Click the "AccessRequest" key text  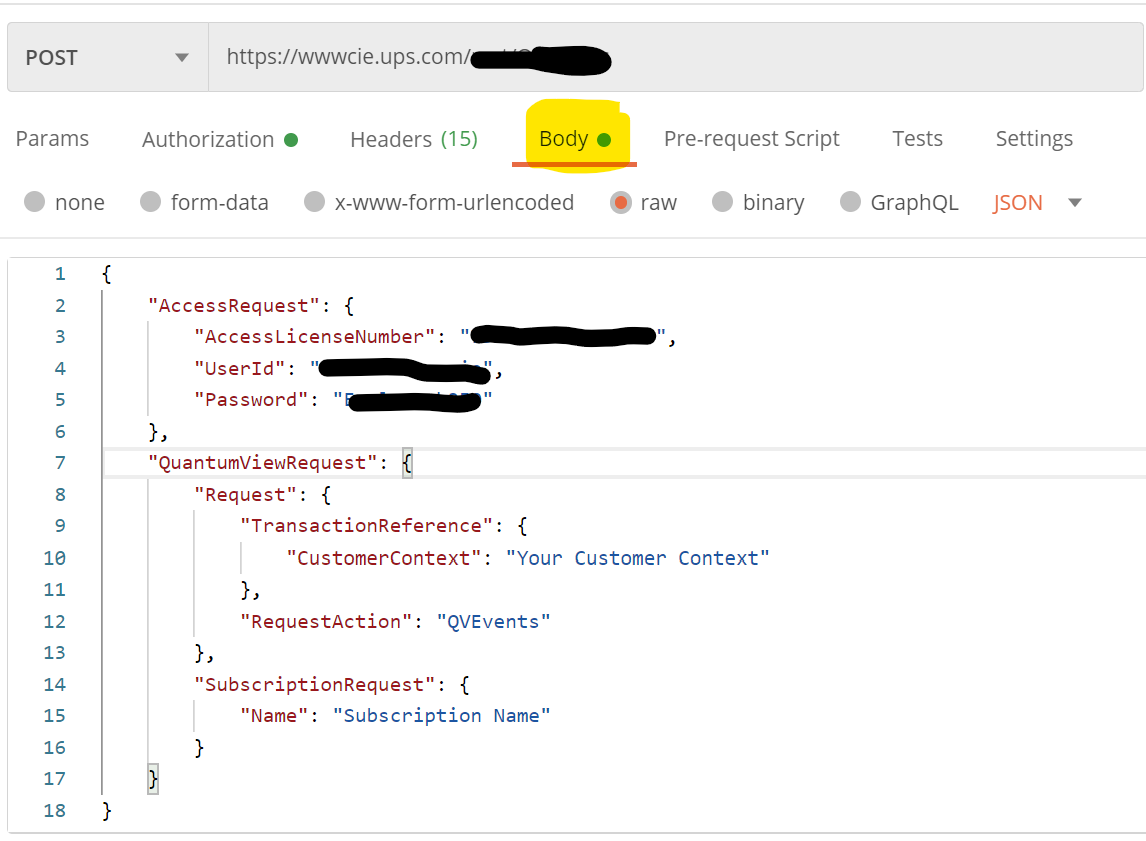[x=234, y=305]
